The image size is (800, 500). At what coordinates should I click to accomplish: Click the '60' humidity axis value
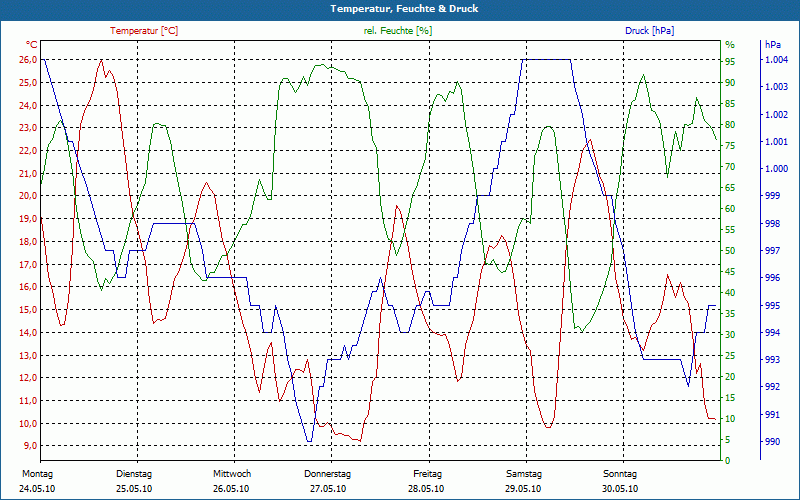point(730,209)
